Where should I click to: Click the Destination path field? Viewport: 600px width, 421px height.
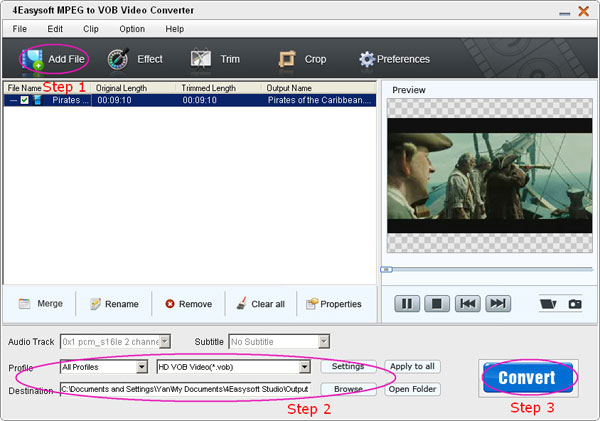[186, 389]
